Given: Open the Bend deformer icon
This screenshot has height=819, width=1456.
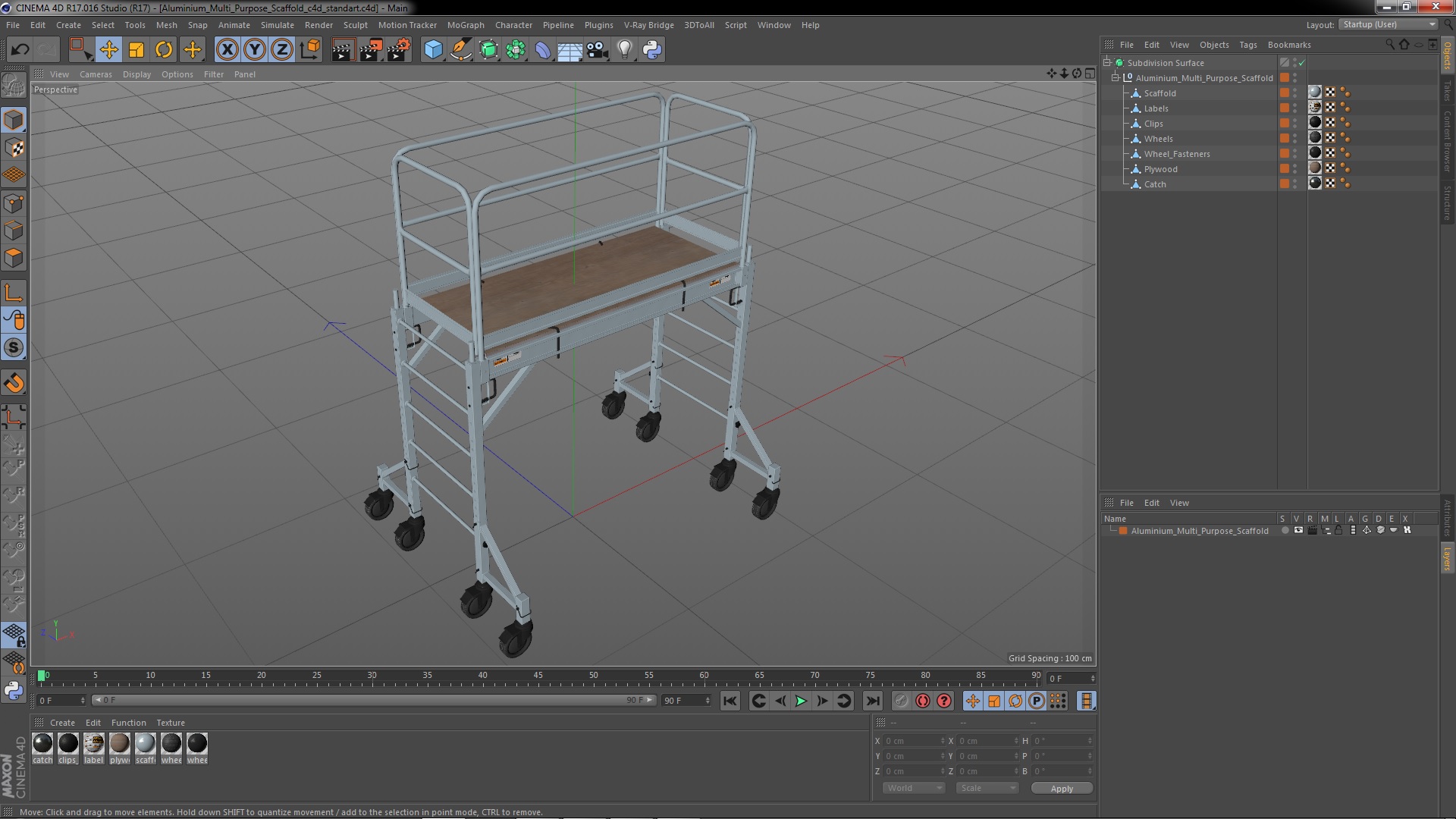Looking at the screenshot, I should pos(543,50).
